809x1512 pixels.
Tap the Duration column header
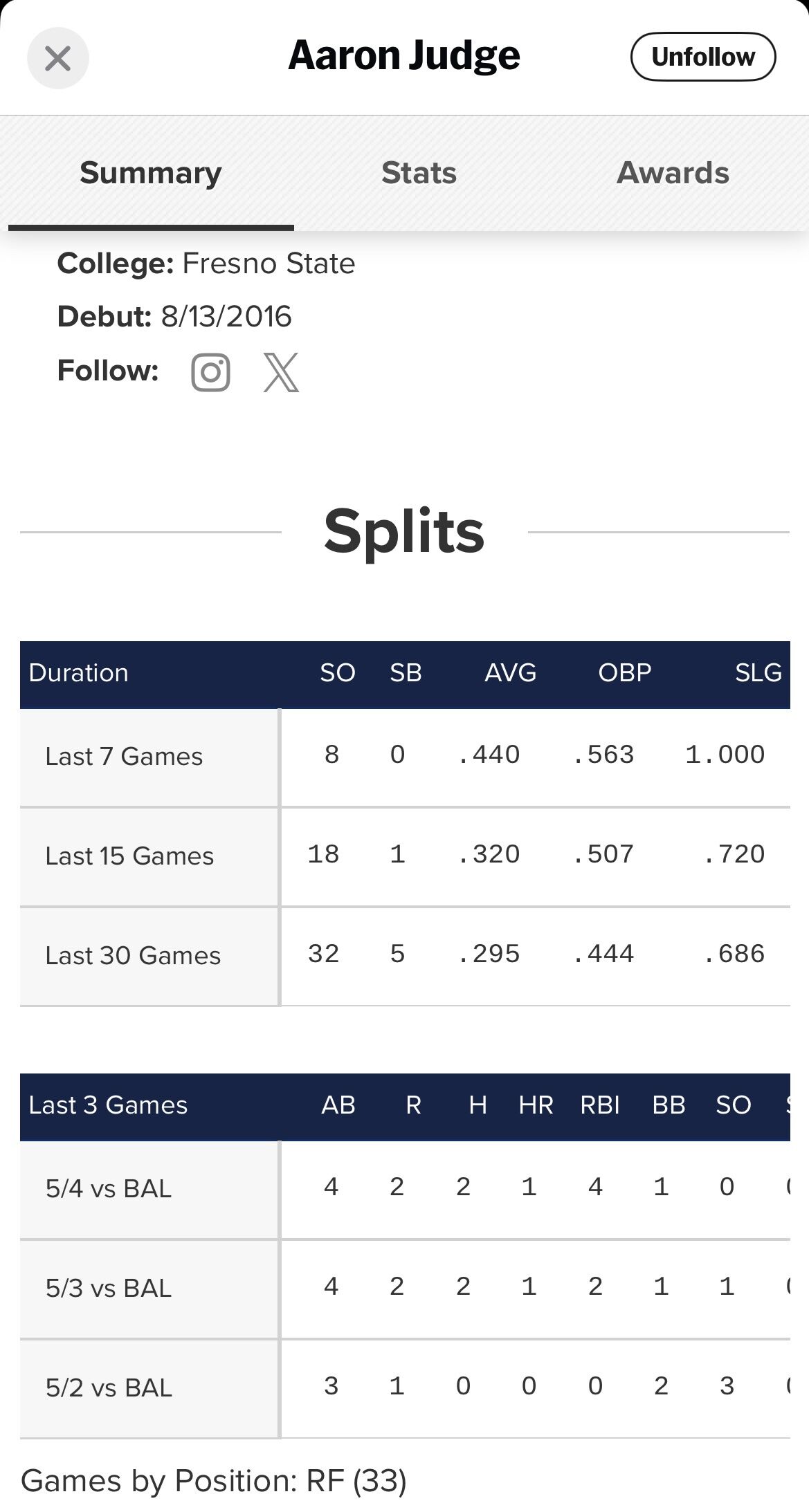pyautogui.click(x=78, y=673)
